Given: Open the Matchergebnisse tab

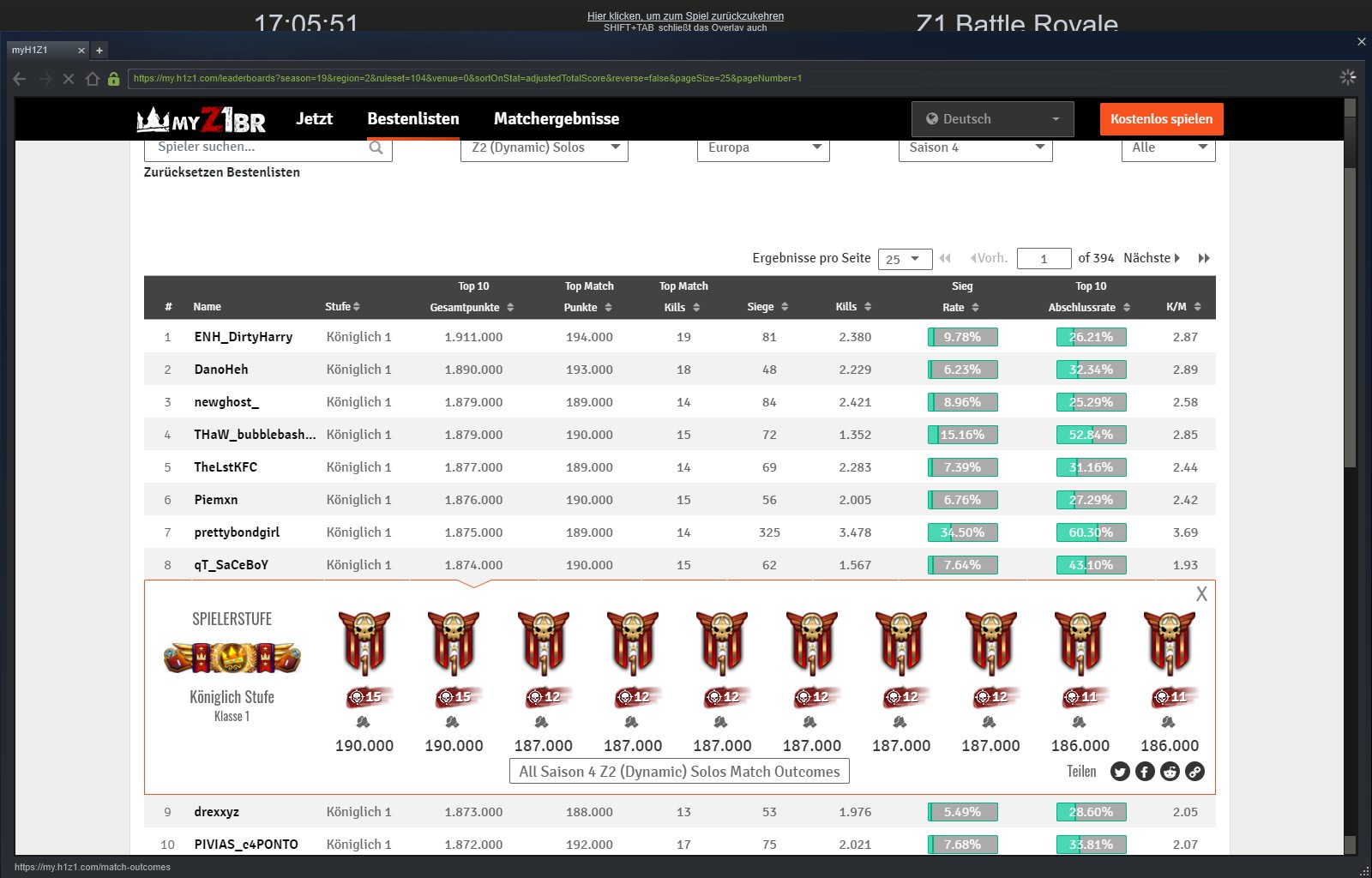Looking at the screenshot, I should click(x=557, y=119).
